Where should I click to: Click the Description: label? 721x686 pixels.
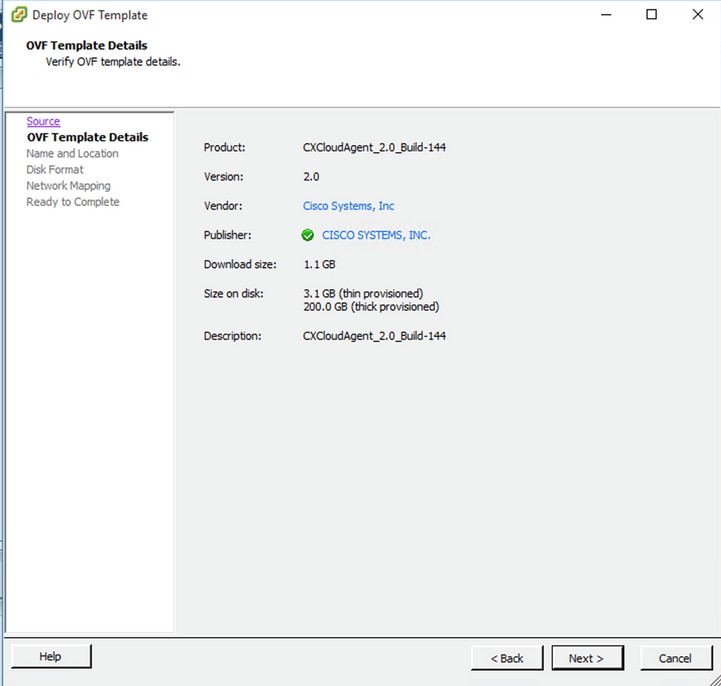233,336
